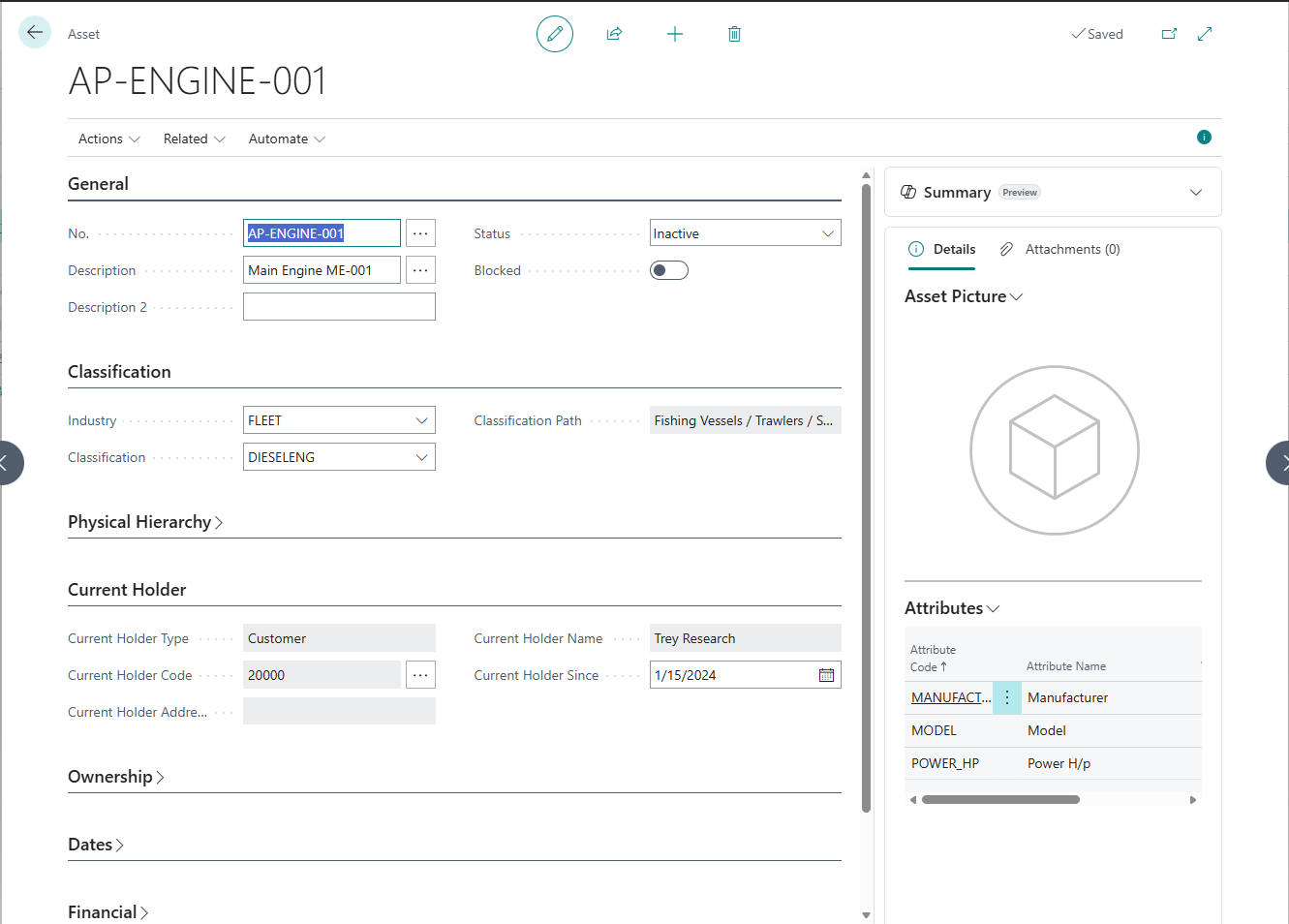
Task: Click the pencil edit icon
Action: coord(555,34)
